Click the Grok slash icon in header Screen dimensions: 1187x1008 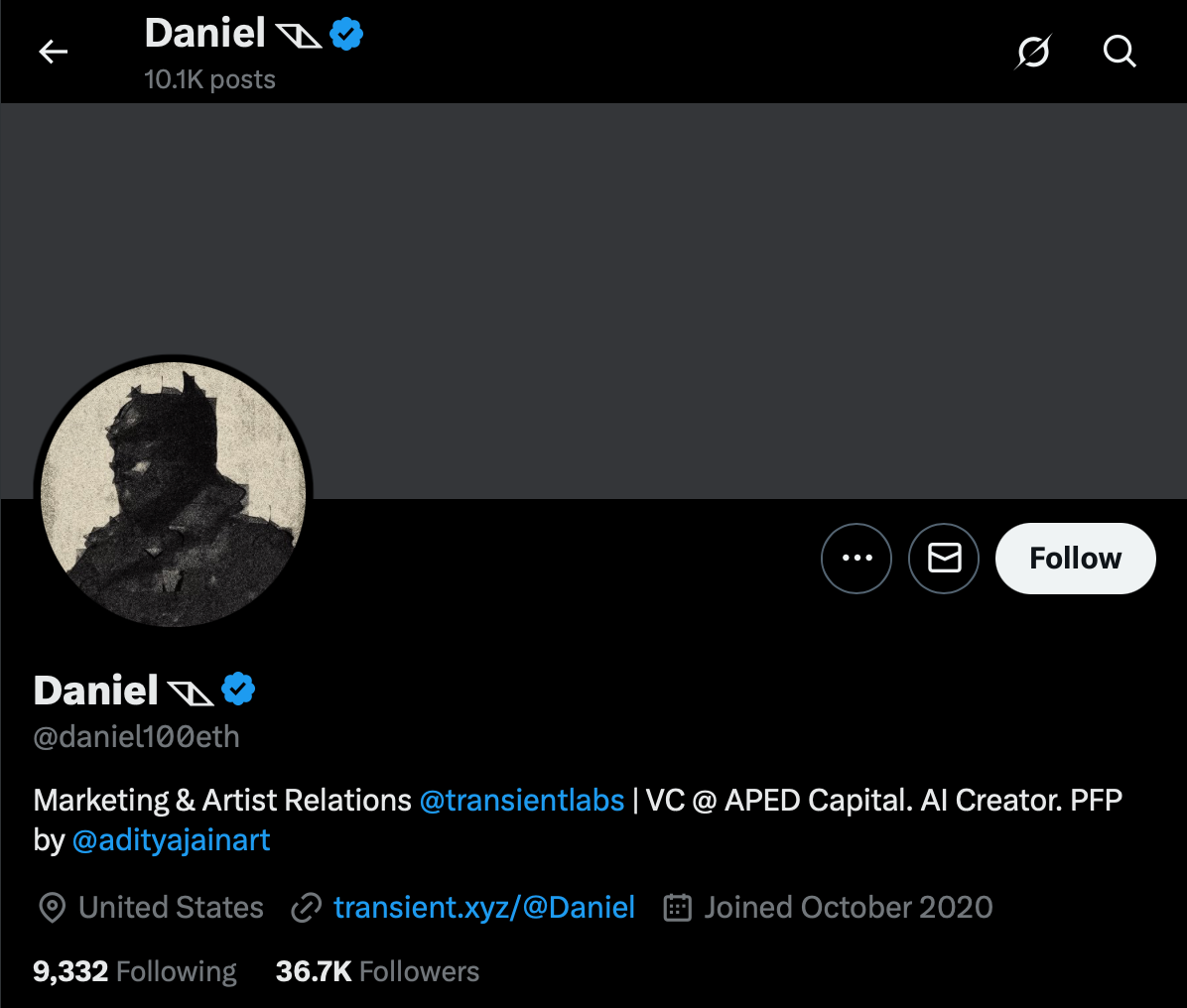coord(1033,52)
